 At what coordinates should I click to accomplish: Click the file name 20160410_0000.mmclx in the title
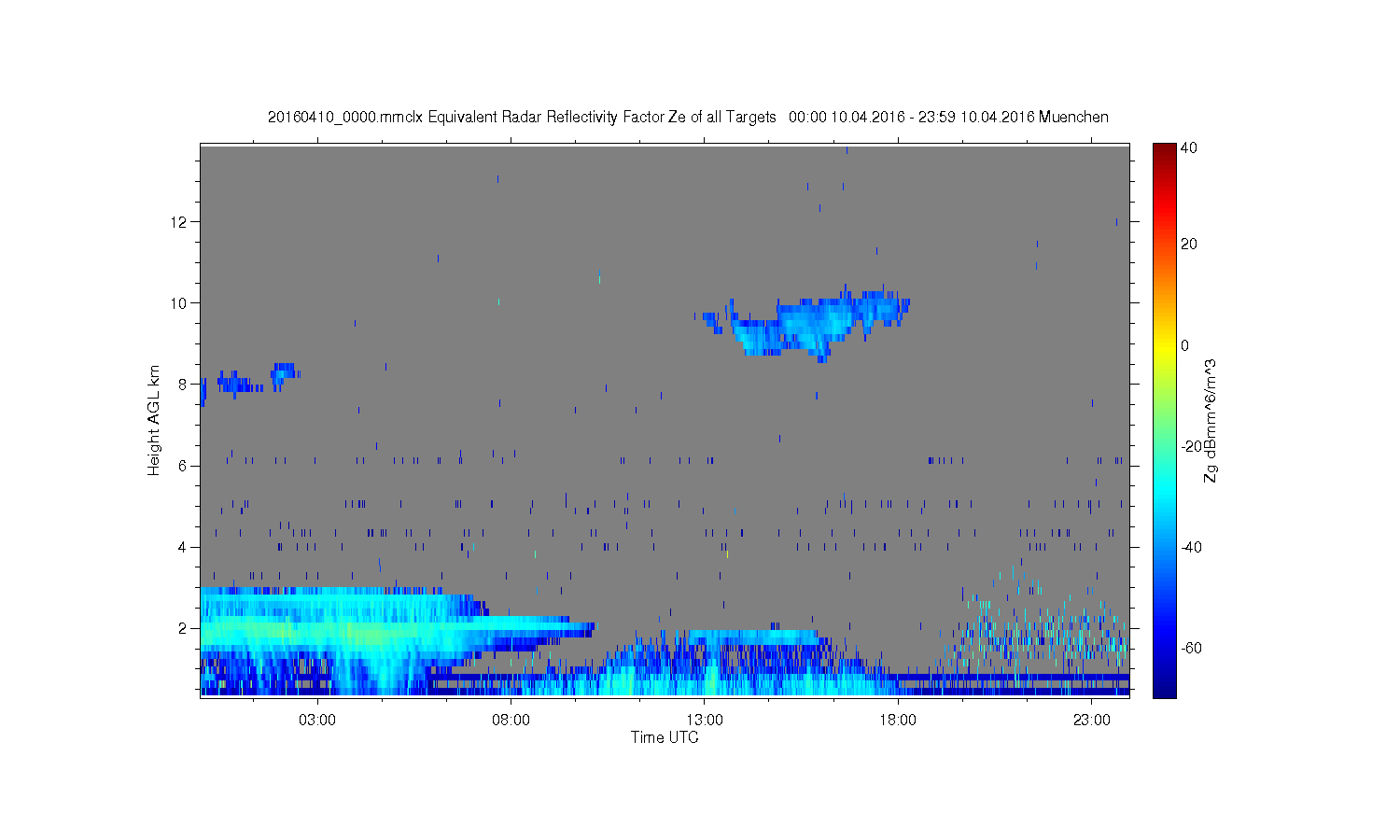[345, 118]
